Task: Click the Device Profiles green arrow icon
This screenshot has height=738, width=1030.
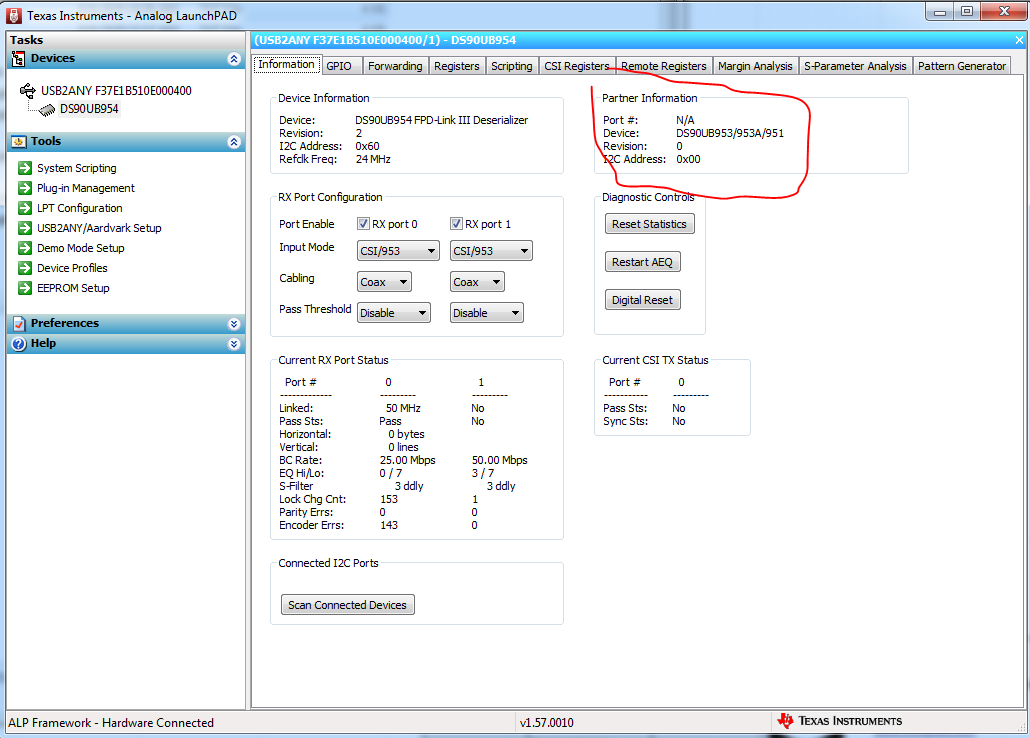Action: coord(25,268)
